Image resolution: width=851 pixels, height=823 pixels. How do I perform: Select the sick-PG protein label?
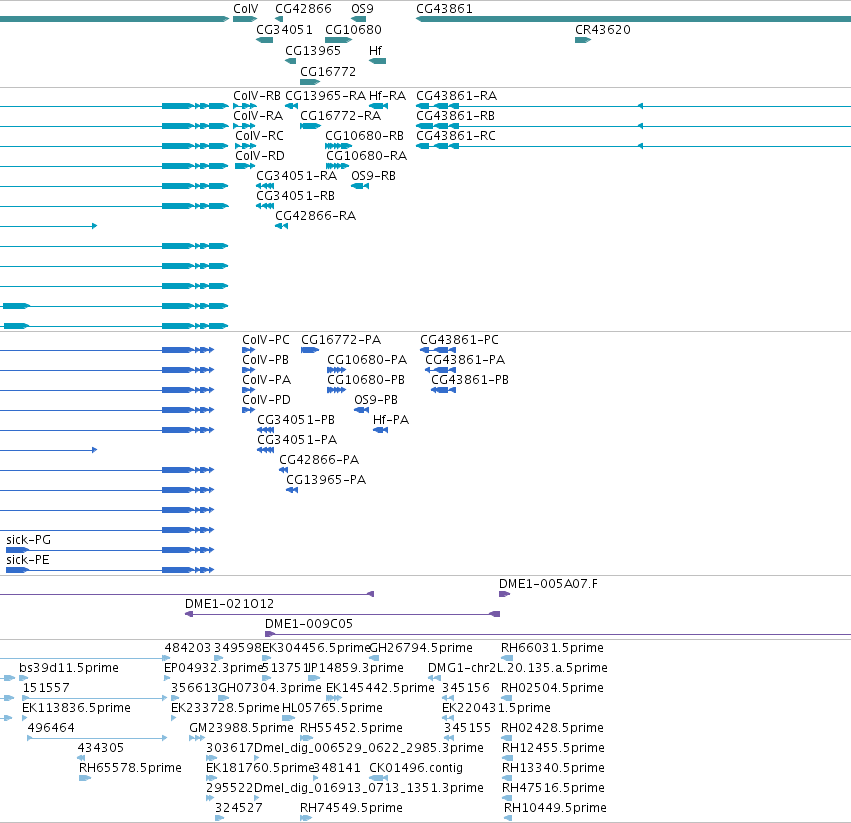[x=28, y=540]
